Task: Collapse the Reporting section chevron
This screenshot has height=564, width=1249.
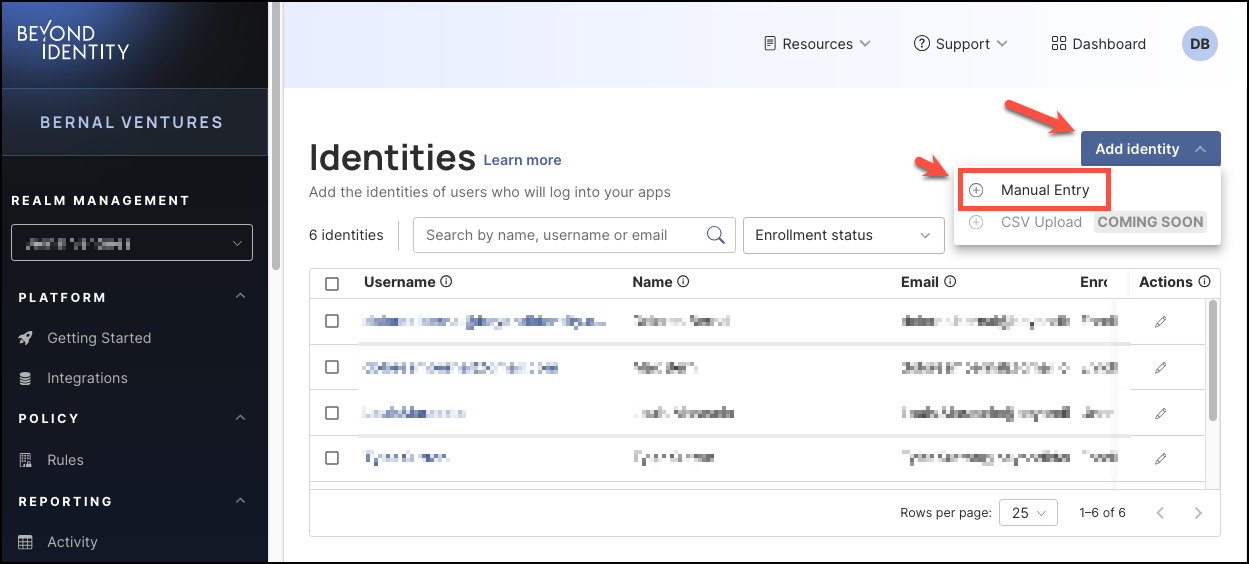Action: [x=240, y=501]
